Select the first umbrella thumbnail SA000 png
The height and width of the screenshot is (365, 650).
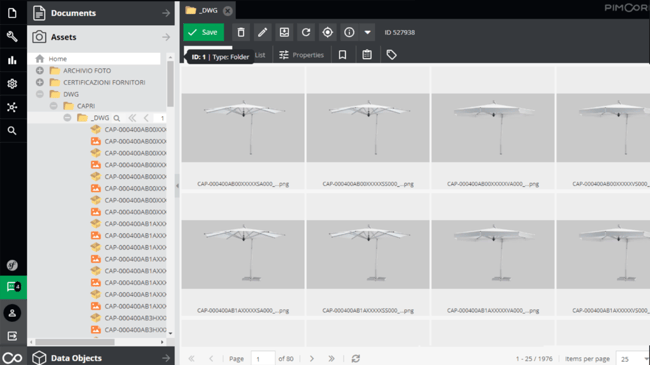(x=243, y=128)
